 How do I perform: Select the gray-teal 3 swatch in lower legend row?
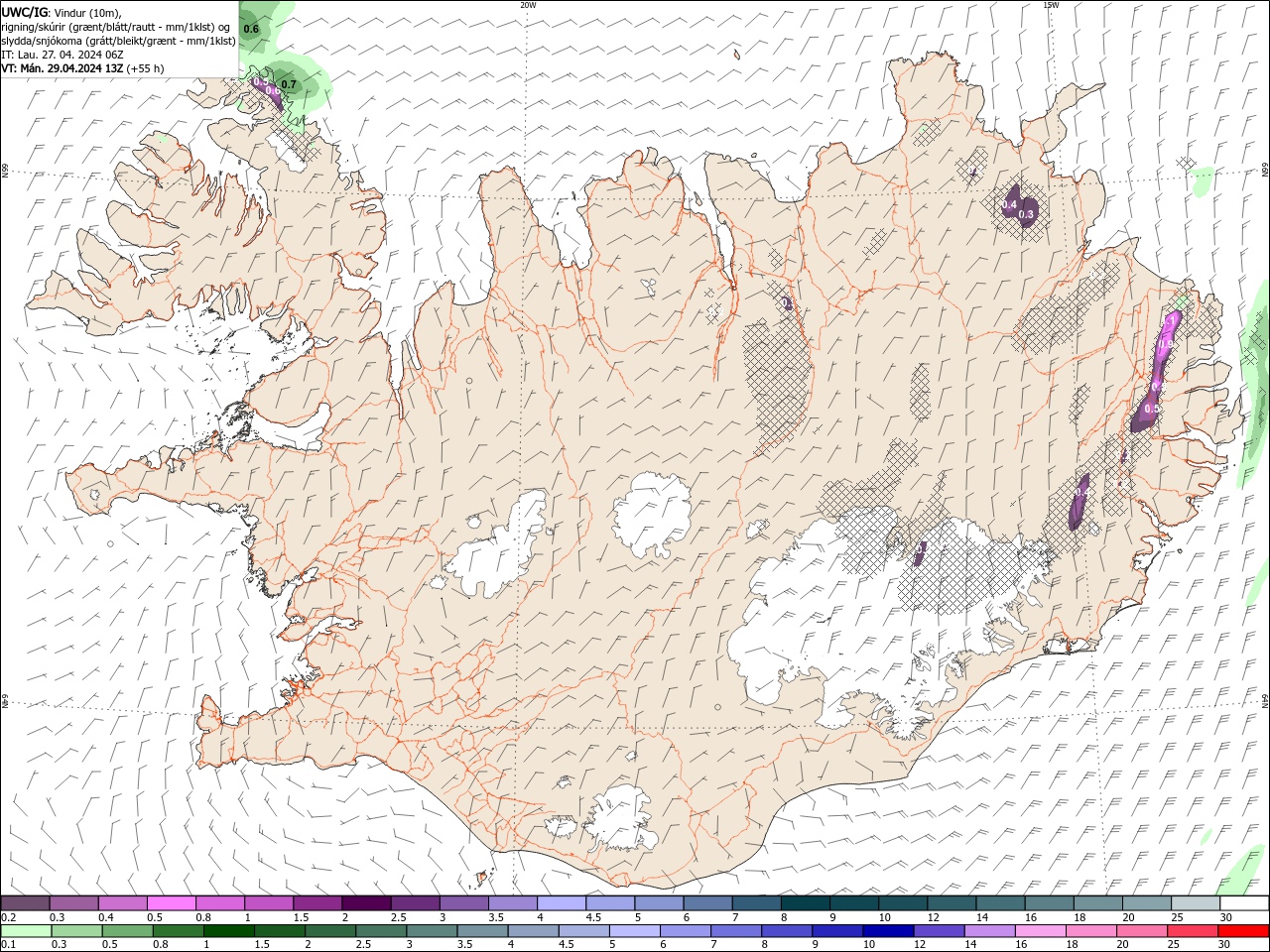tap(432, 931)
